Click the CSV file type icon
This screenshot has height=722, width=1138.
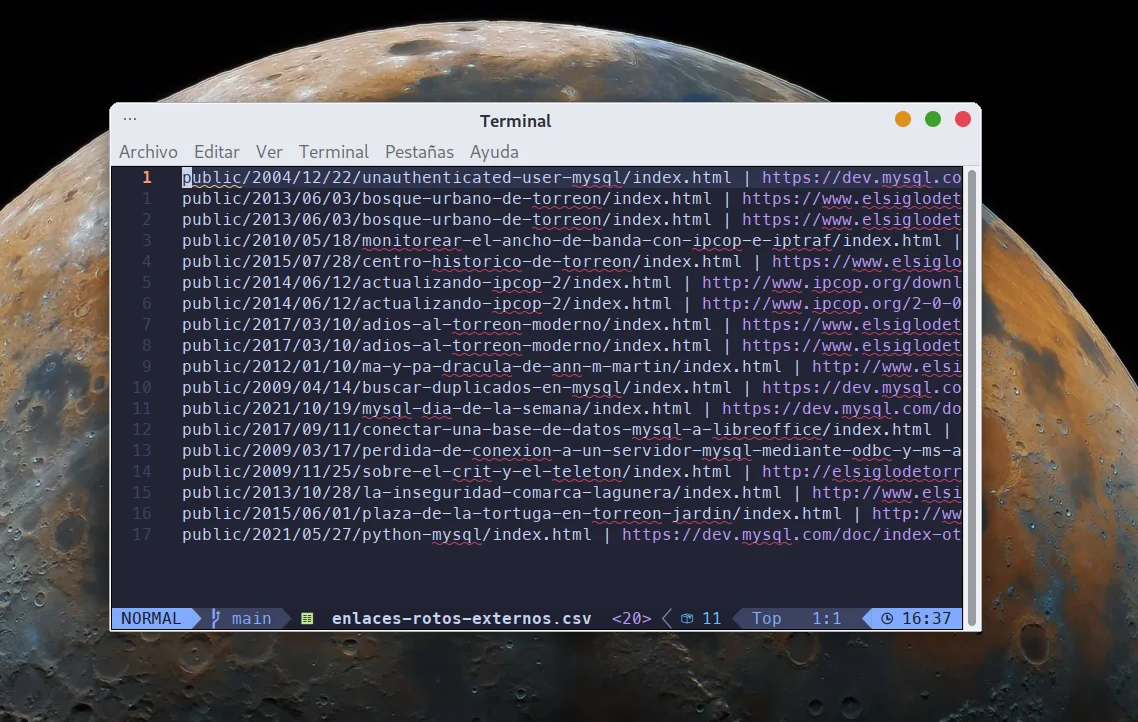pos(307,618)
